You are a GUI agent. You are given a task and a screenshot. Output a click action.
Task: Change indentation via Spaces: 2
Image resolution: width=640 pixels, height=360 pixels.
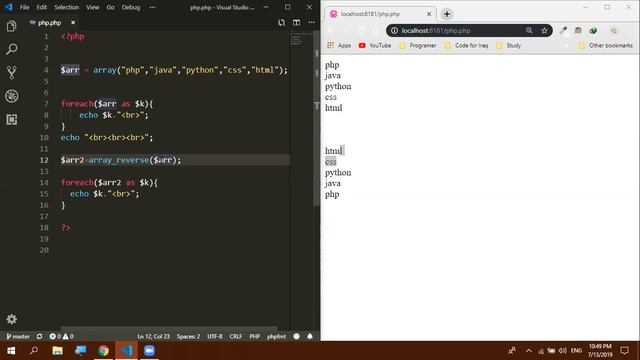coord(188,336)
